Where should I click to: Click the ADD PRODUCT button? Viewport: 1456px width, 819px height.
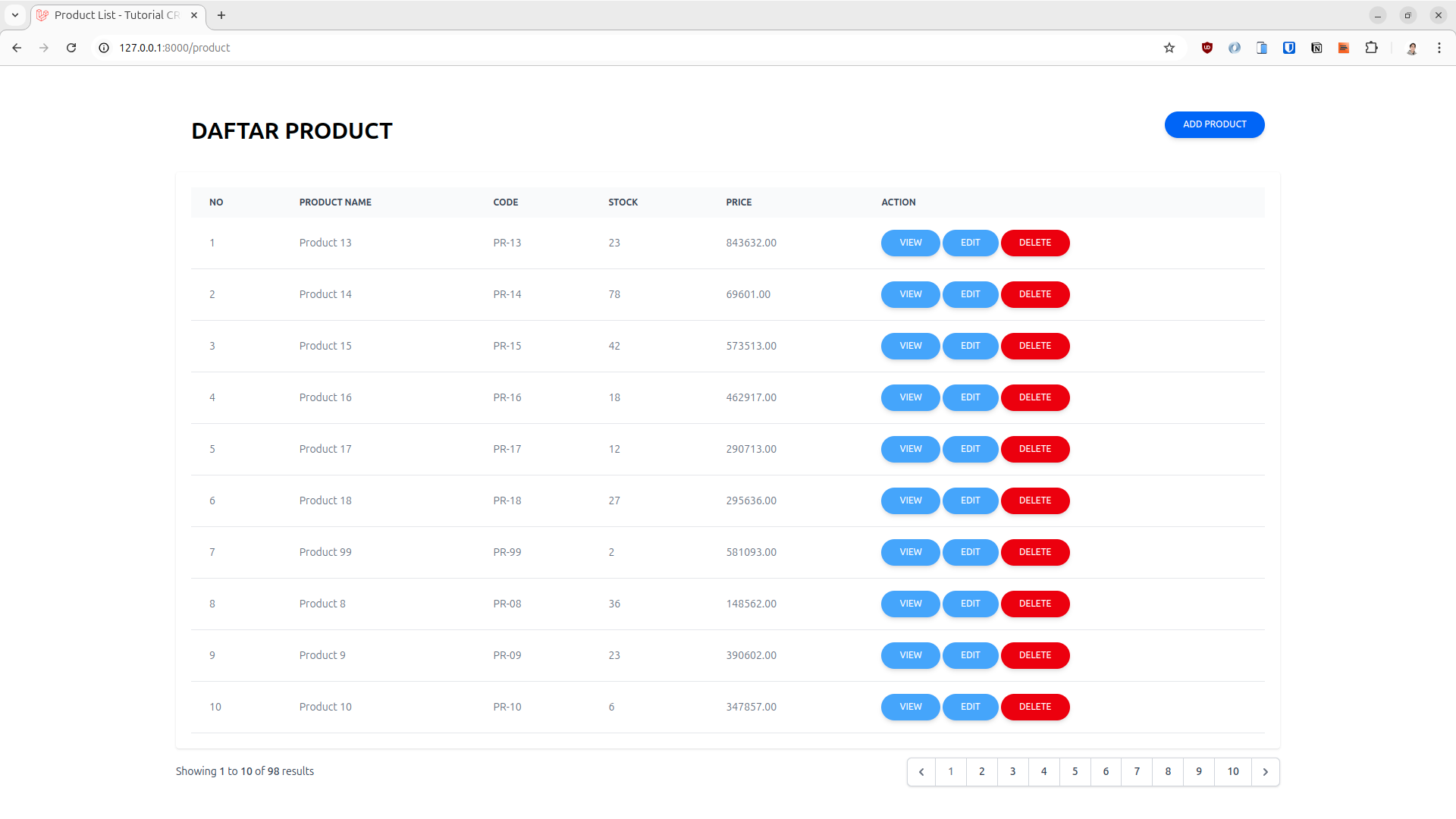(x=1214, y=124)
